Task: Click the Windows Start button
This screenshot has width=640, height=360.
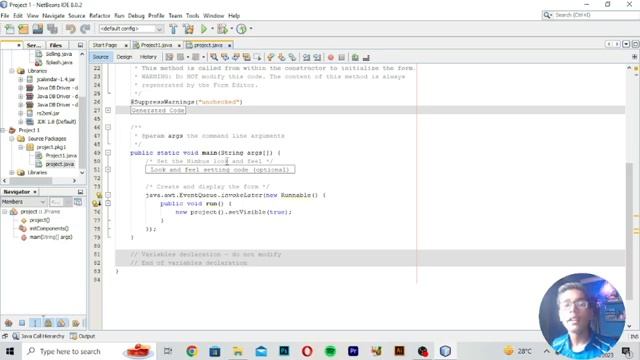Action: click(x=10, y=351)
